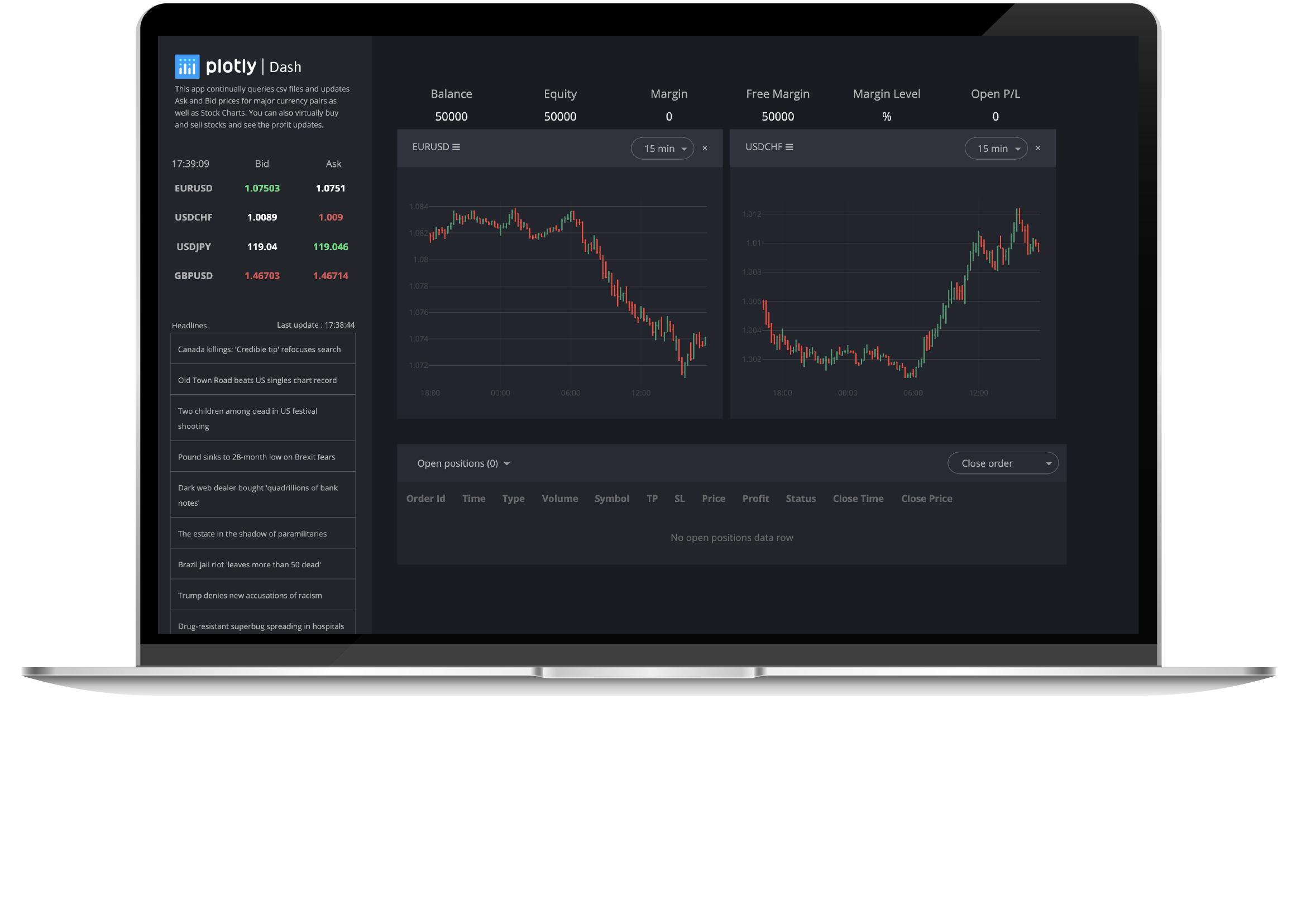Open Pound sinks Brexit fears headline
This screenshot has width=1292, height=924.
[257, 457]
